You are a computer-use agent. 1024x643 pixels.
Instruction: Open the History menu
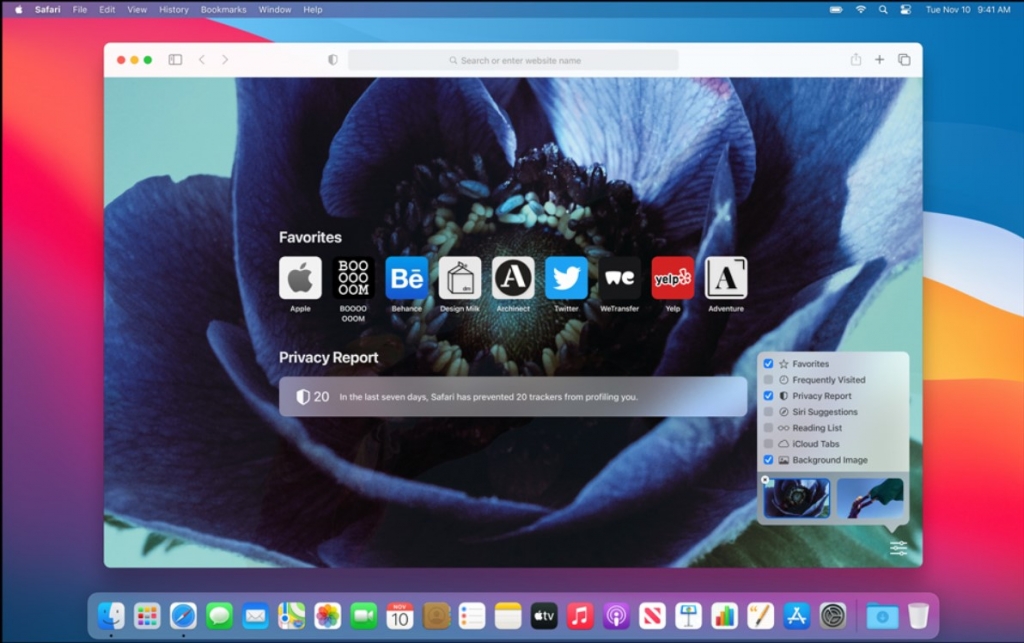click(x=173, y=9)
